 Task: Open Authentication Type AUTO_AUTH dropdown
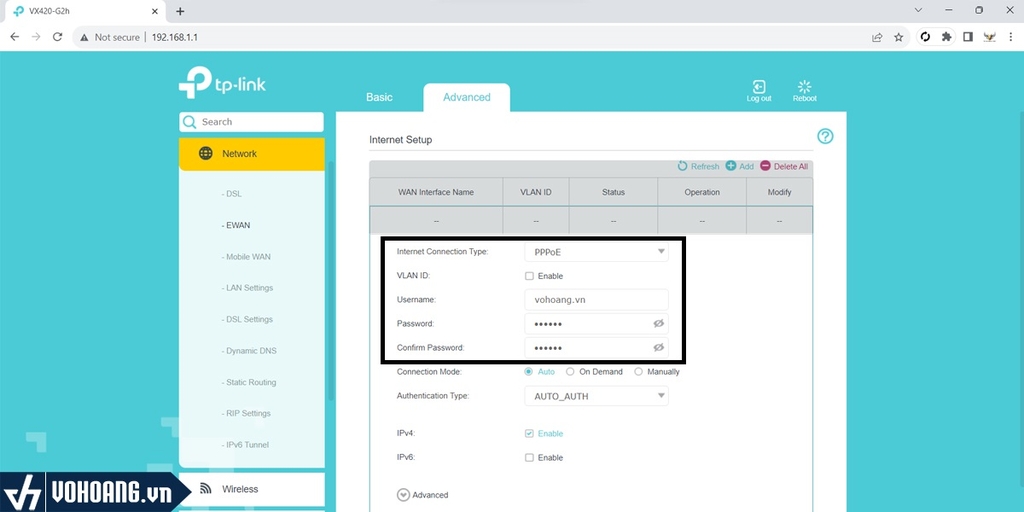(596, 396)
